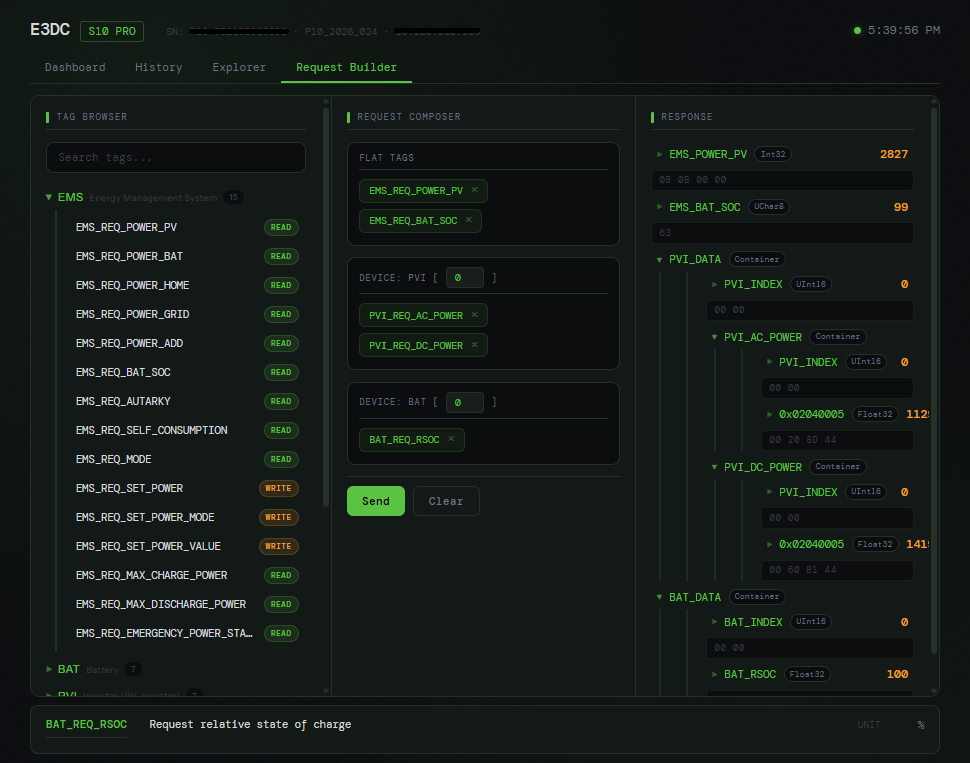Click the PVI device index field
The height and width of the screenshot is (763, 970).
(x=465, y=278)
